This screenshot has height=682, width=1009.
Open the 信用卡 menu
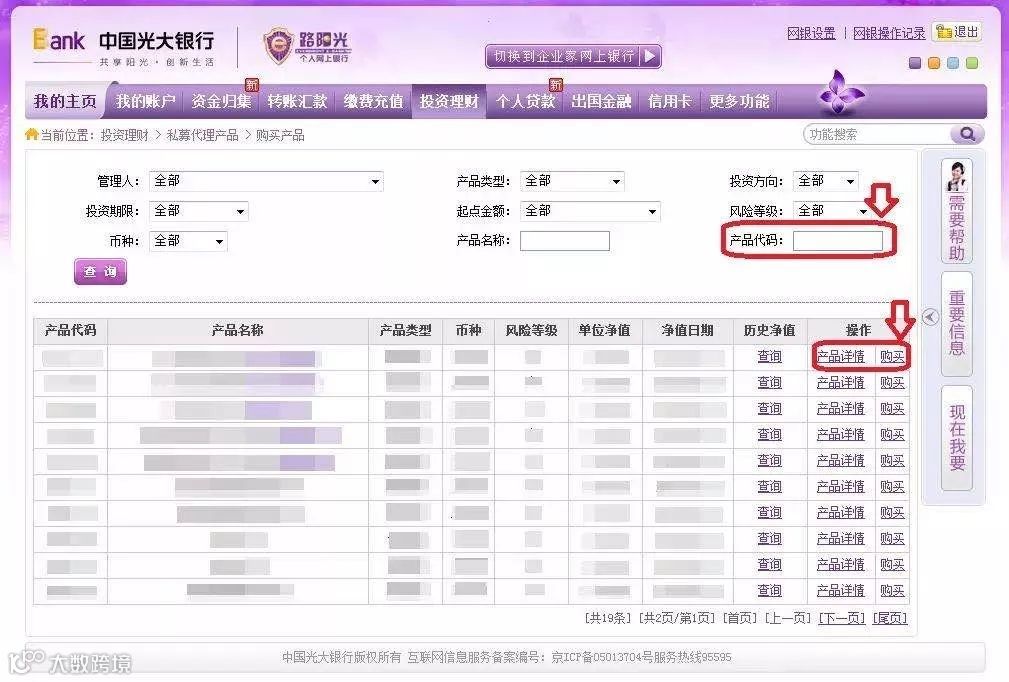coord(669,101)
